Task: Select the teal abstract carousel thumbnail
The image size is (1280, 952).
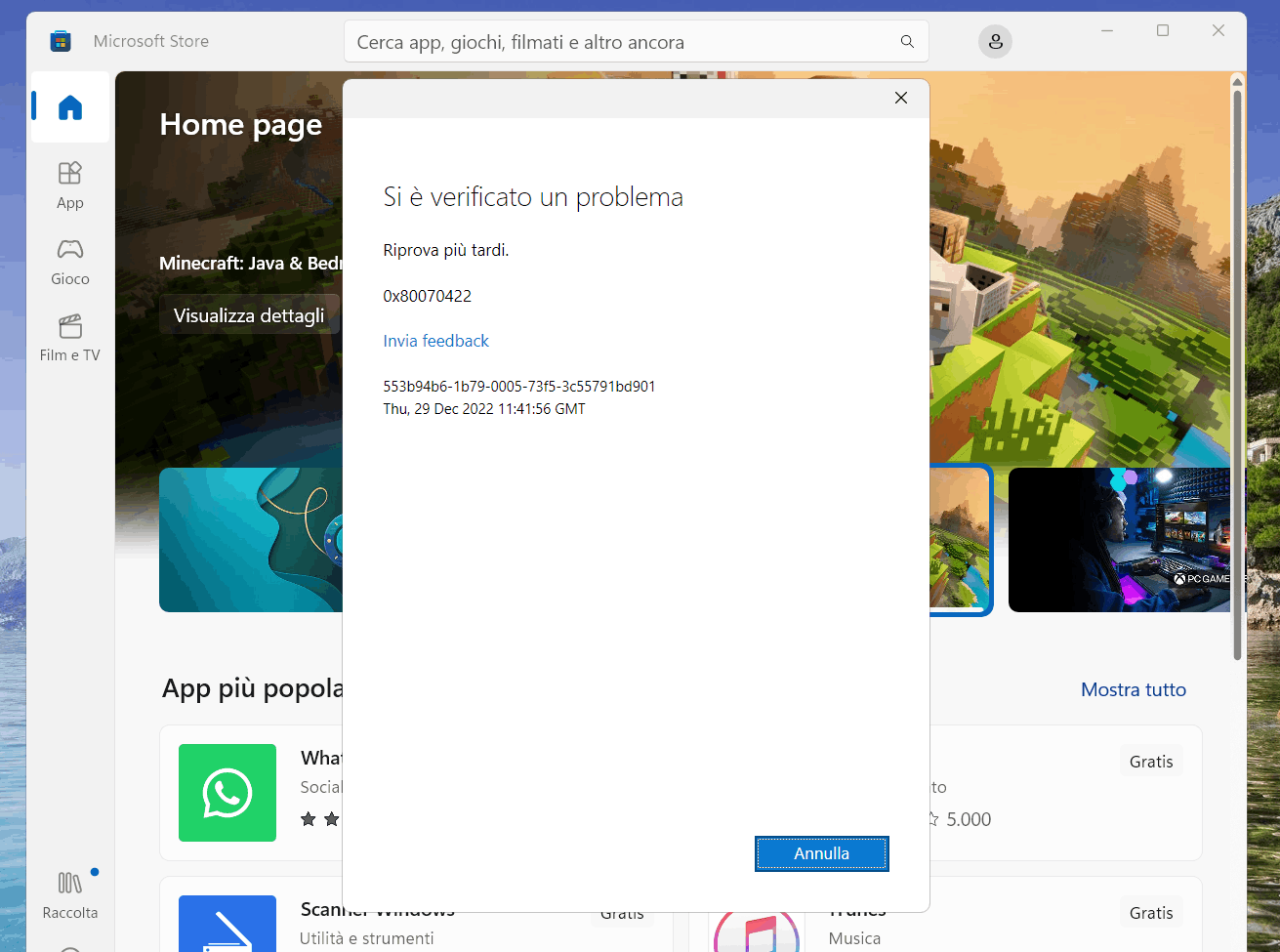Action: [251, 540]
